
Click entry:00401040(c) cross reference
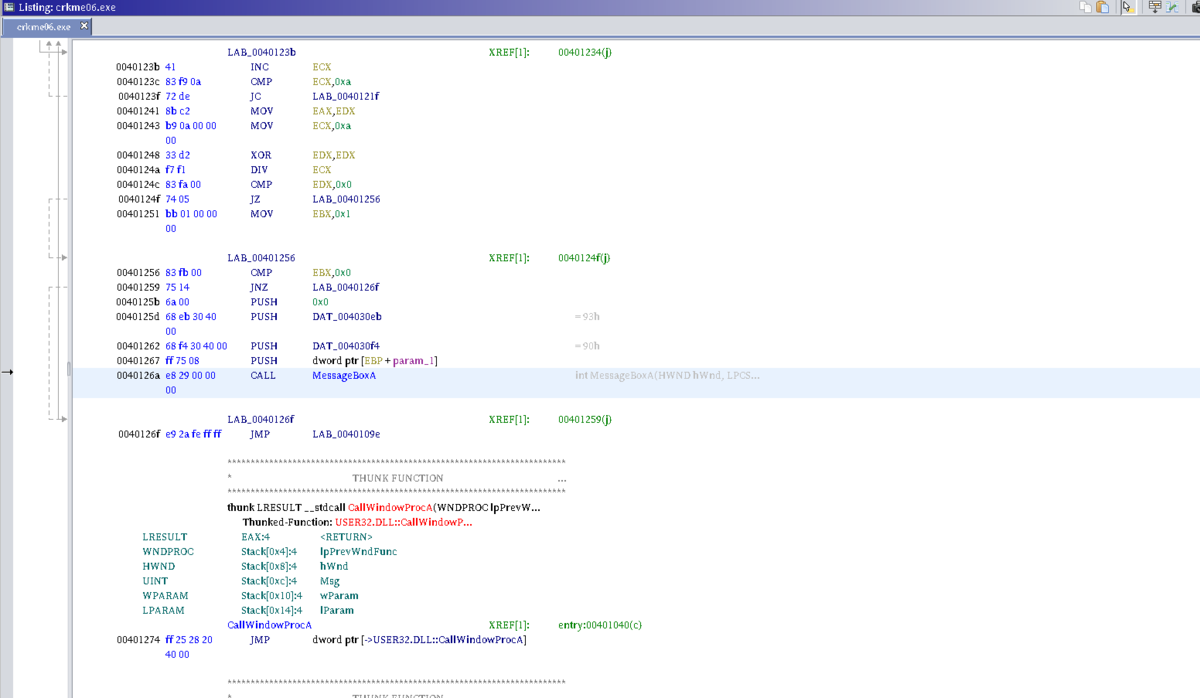click(600, 625)
